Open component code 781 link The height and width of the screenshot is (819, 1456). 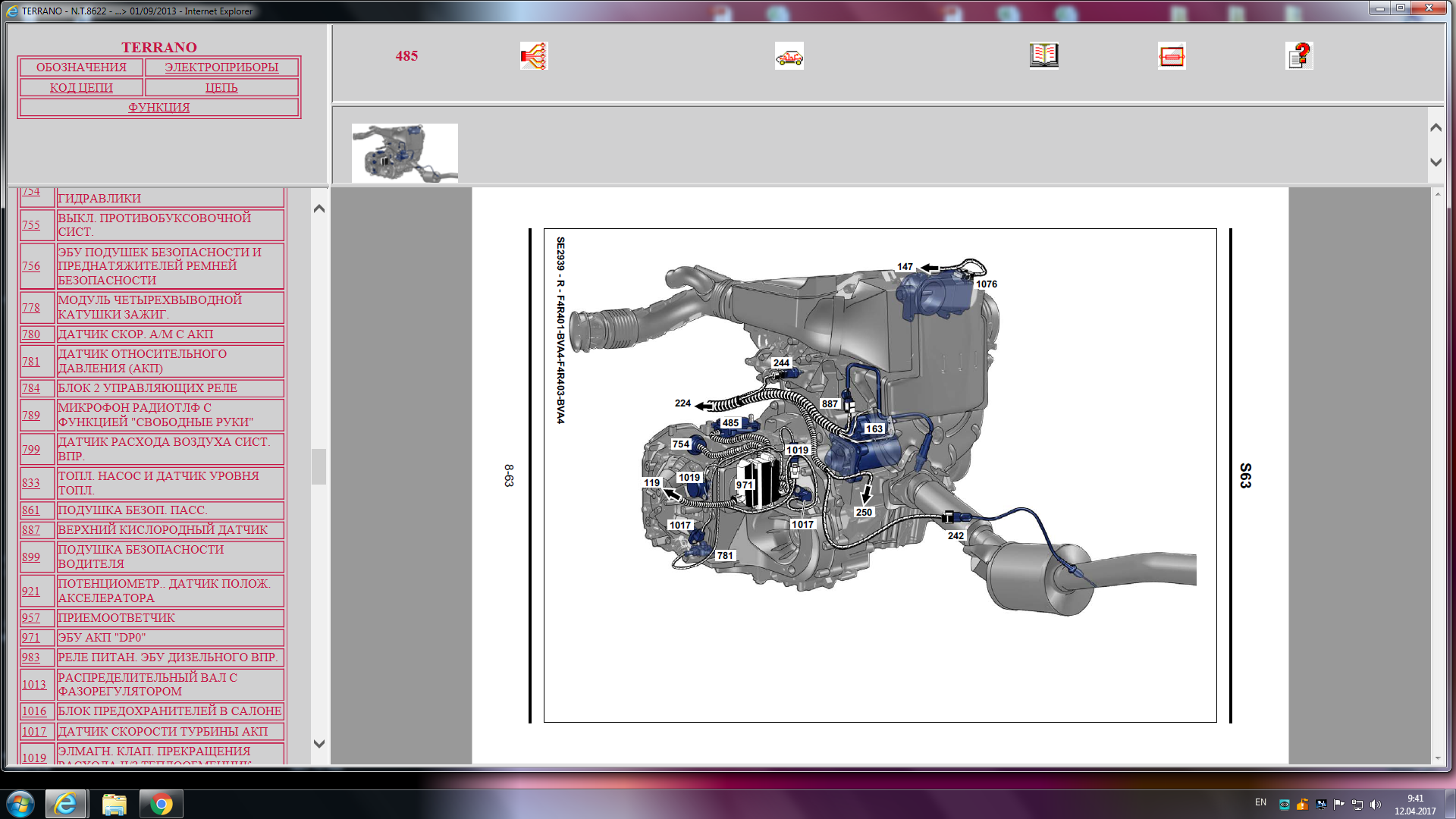tap(31, 362)
